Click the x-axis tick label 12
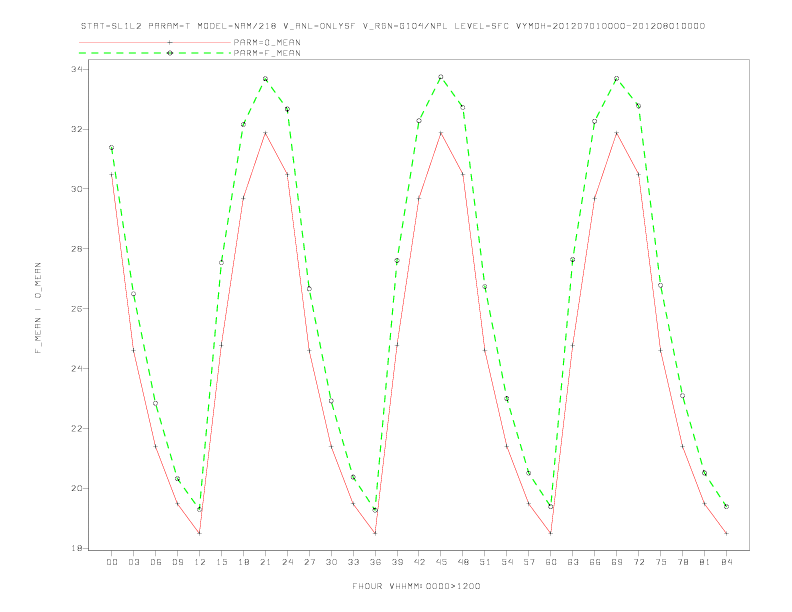The width and height of the screenshot is (792, 612). pos(200,562)
